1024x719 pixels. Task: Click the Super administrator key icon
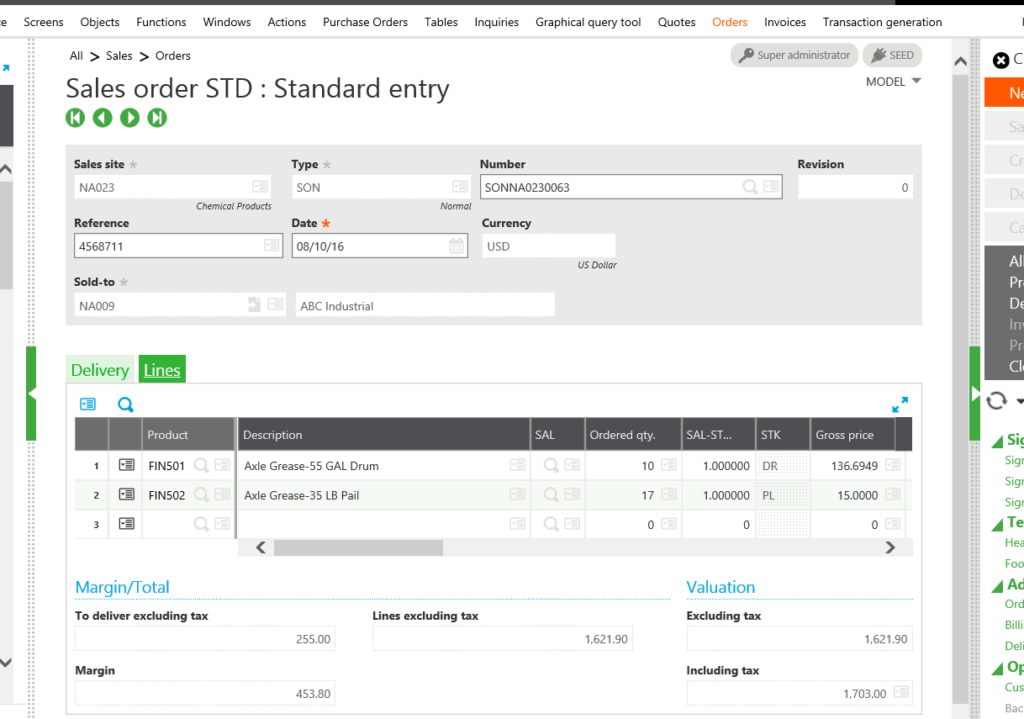747,55
